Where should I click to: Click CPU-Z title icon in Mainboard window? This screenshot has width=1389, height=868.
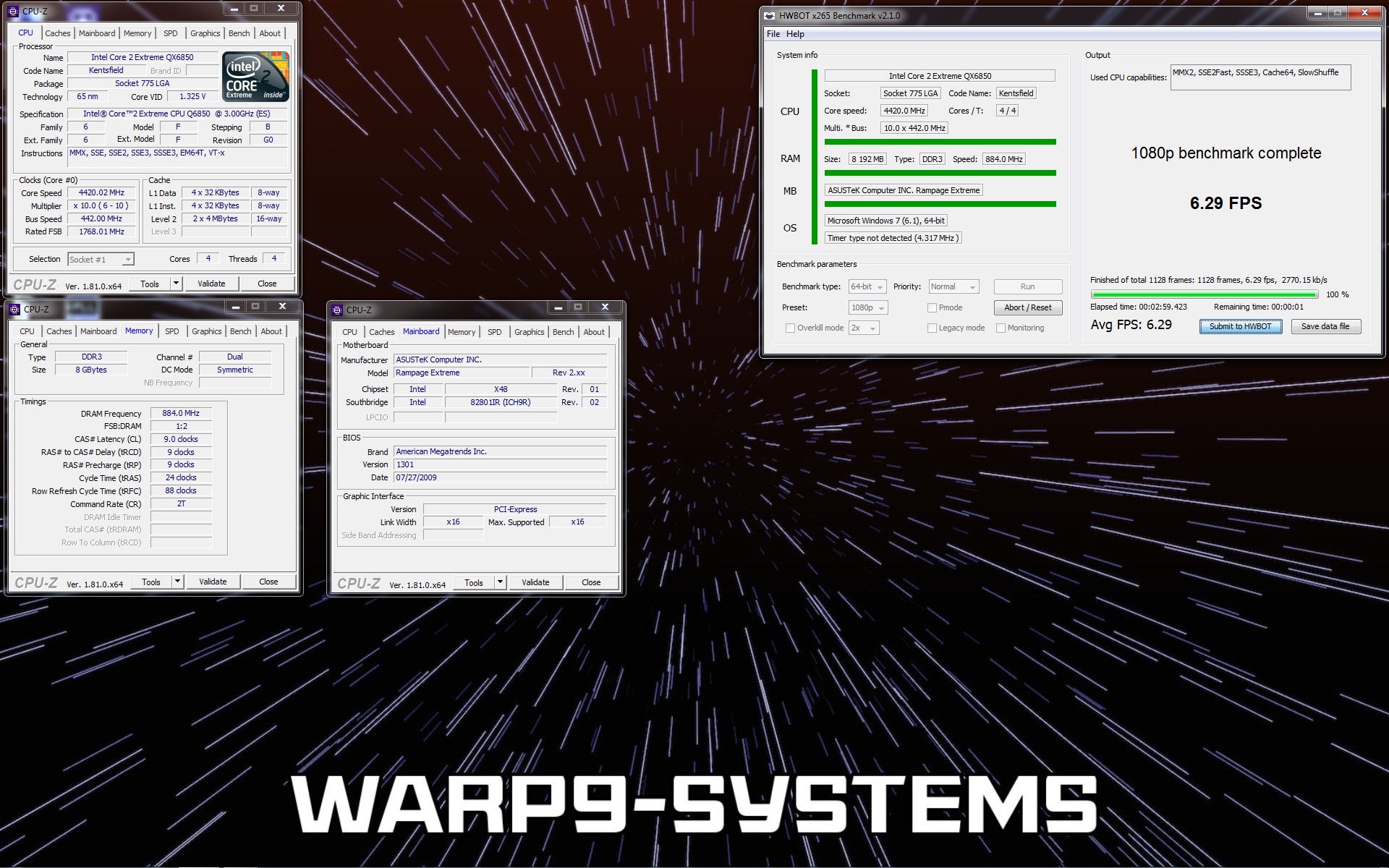(338, 310)
